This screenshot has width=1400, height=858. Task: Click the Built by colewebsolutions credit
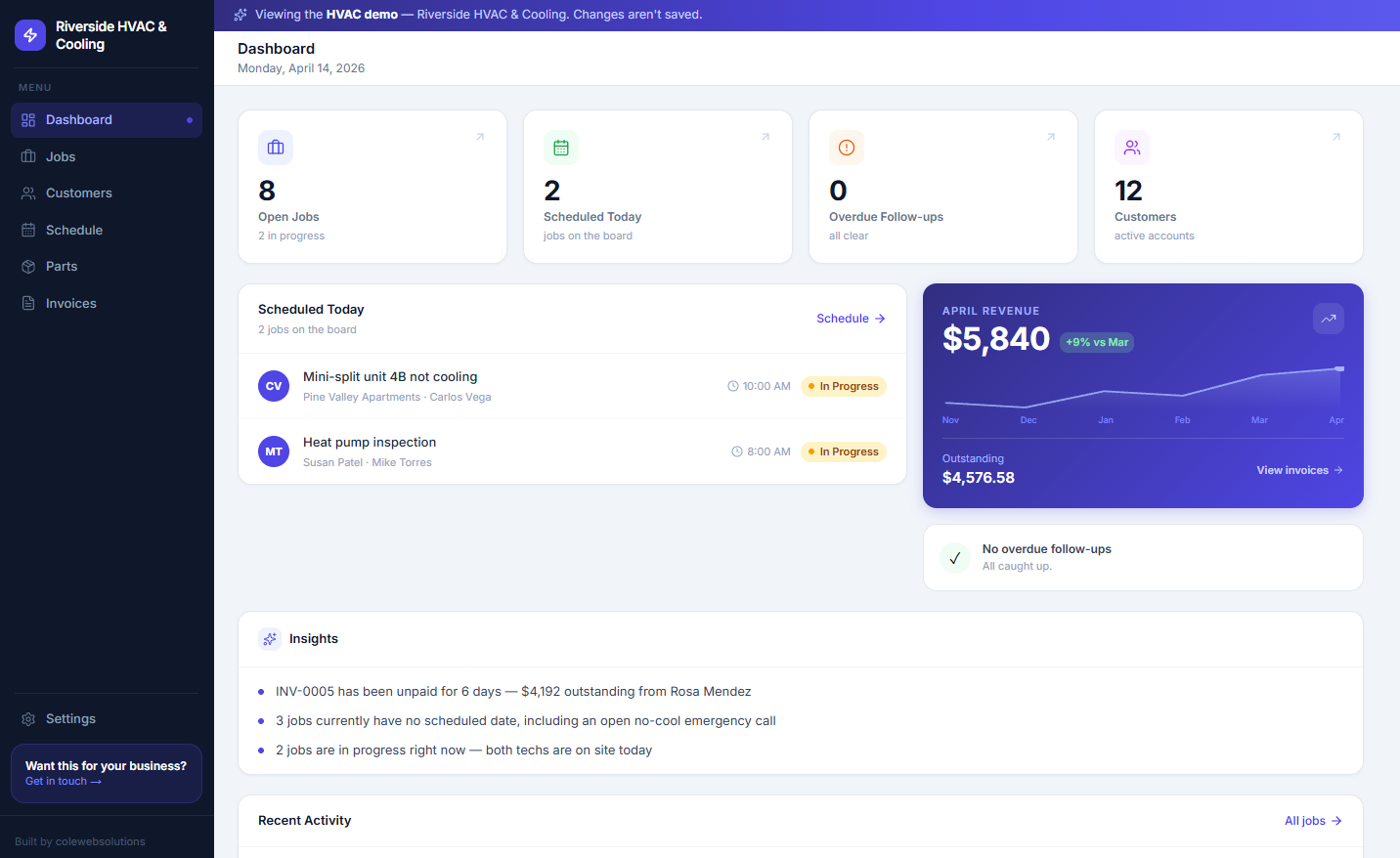pyautogui.click(x=80, y=841)
